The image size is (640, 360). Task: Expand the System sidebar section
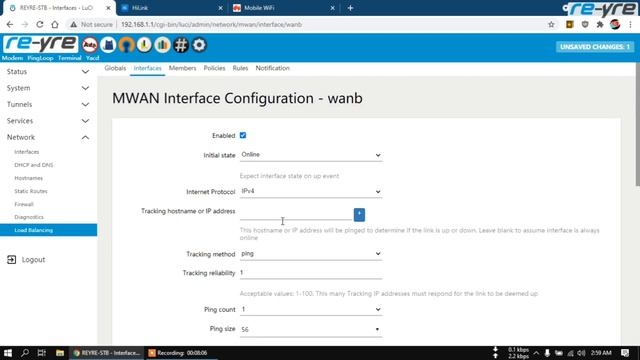click(x=48, y=88)
